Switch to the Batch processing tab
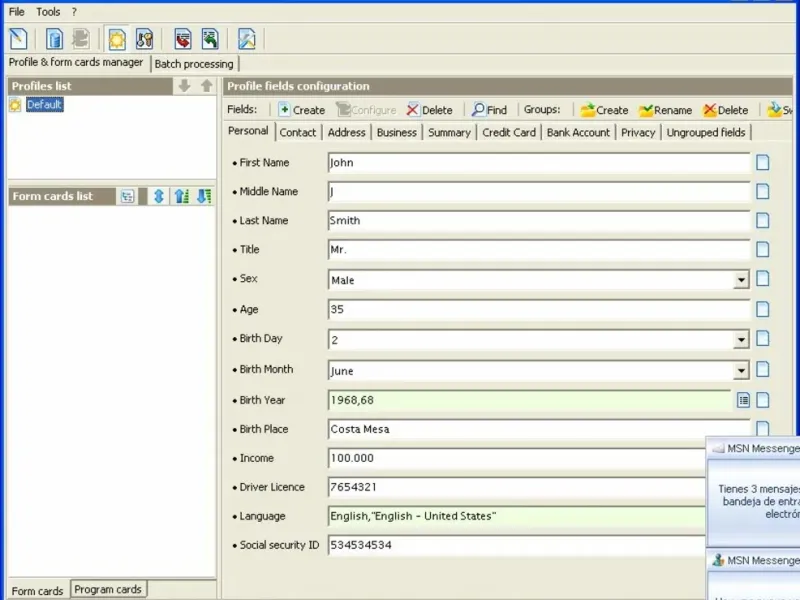The image size is (800, 600). pos(194,64)
